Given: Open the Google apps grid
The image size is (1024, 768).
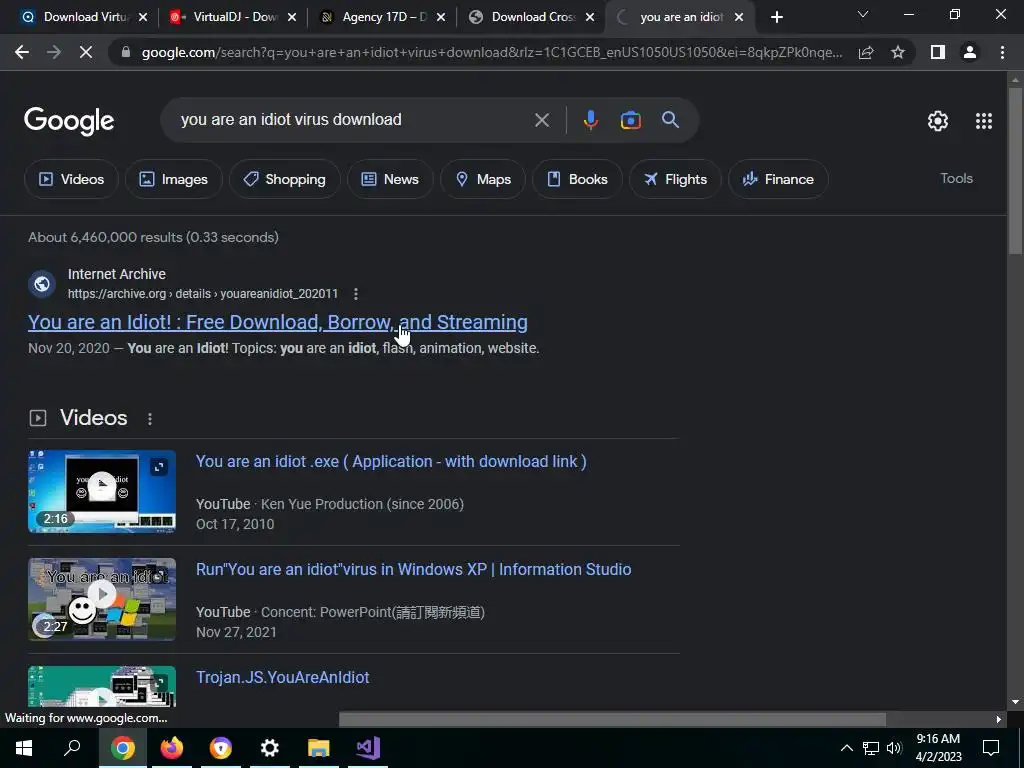Looking at the screenshot, I should 984,121.
